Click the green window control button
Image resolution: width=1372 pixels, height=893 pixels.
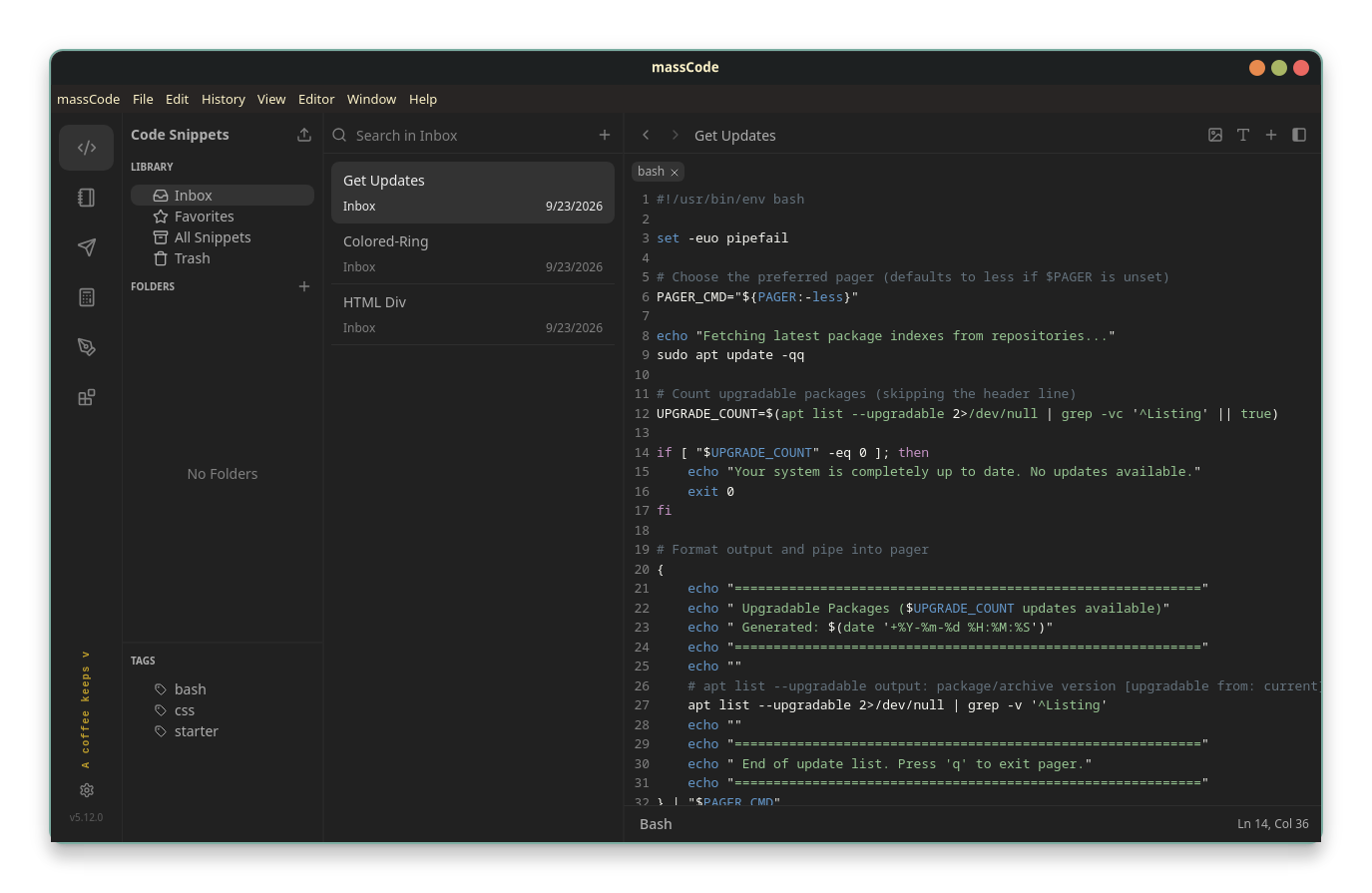pyautogui.click(x=1279, y=68)
